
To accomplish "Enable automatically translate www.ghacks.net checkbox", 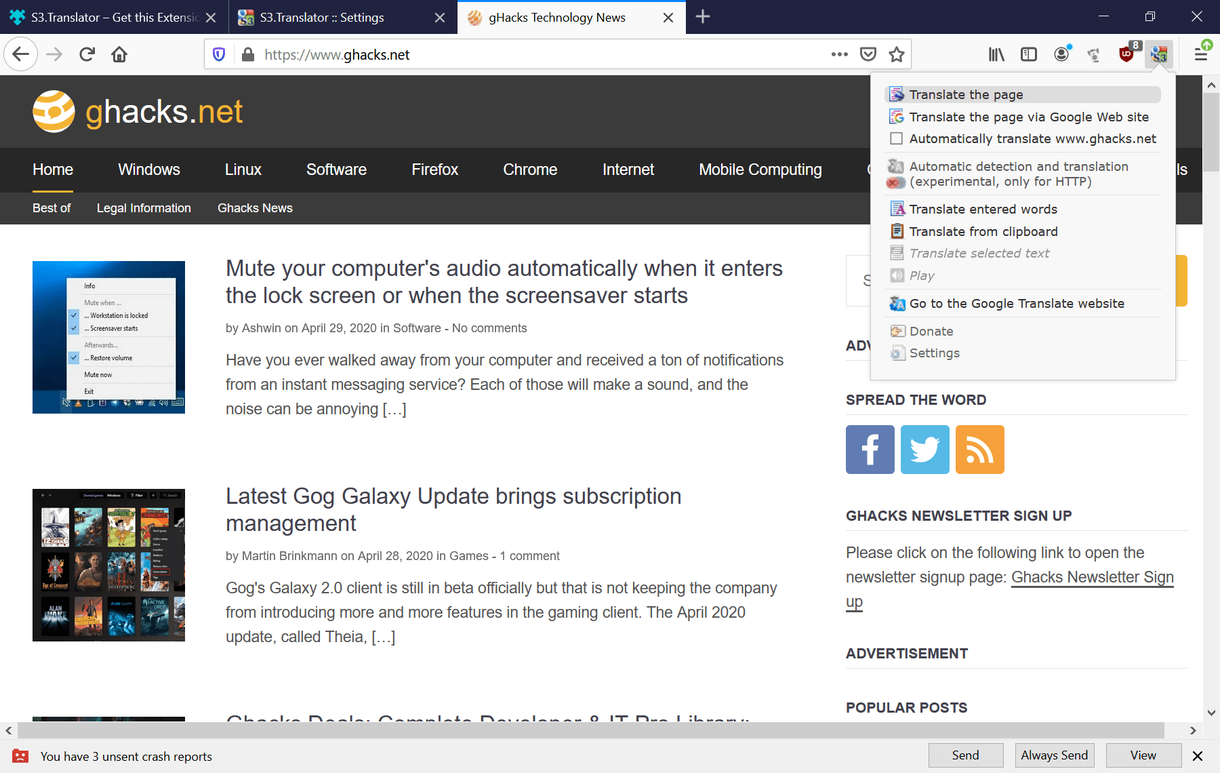I will (x=897, y=139).
